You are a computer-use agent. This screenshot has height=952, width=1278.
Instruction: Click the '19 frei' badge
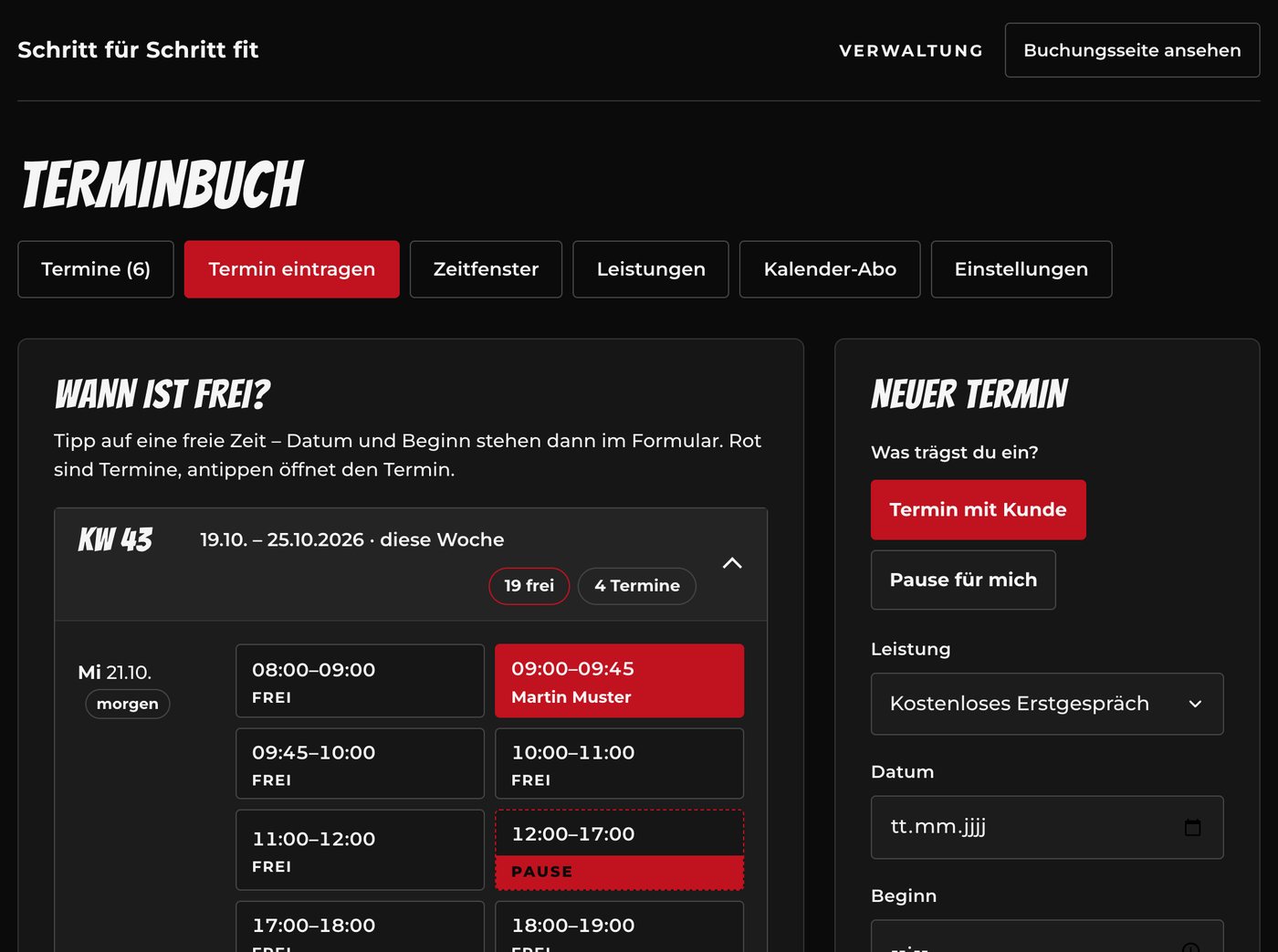529,586
